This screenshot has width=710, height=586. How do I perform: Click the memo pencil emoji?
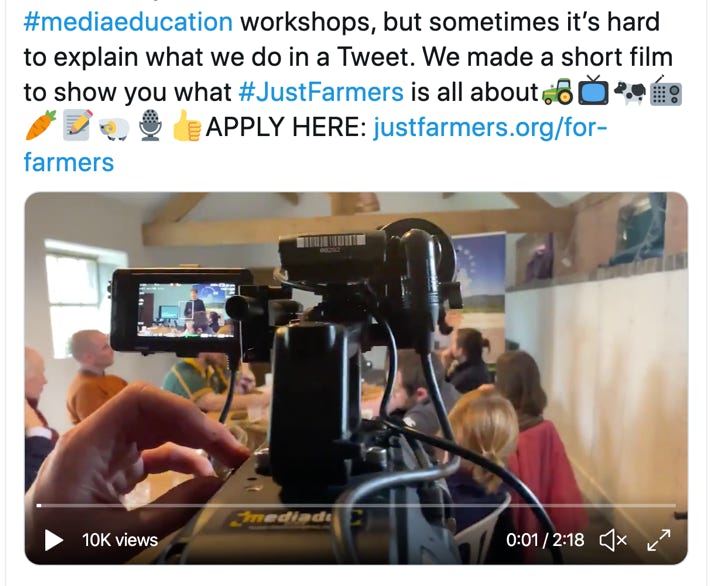pyautogui.click(x=77, y=125)
